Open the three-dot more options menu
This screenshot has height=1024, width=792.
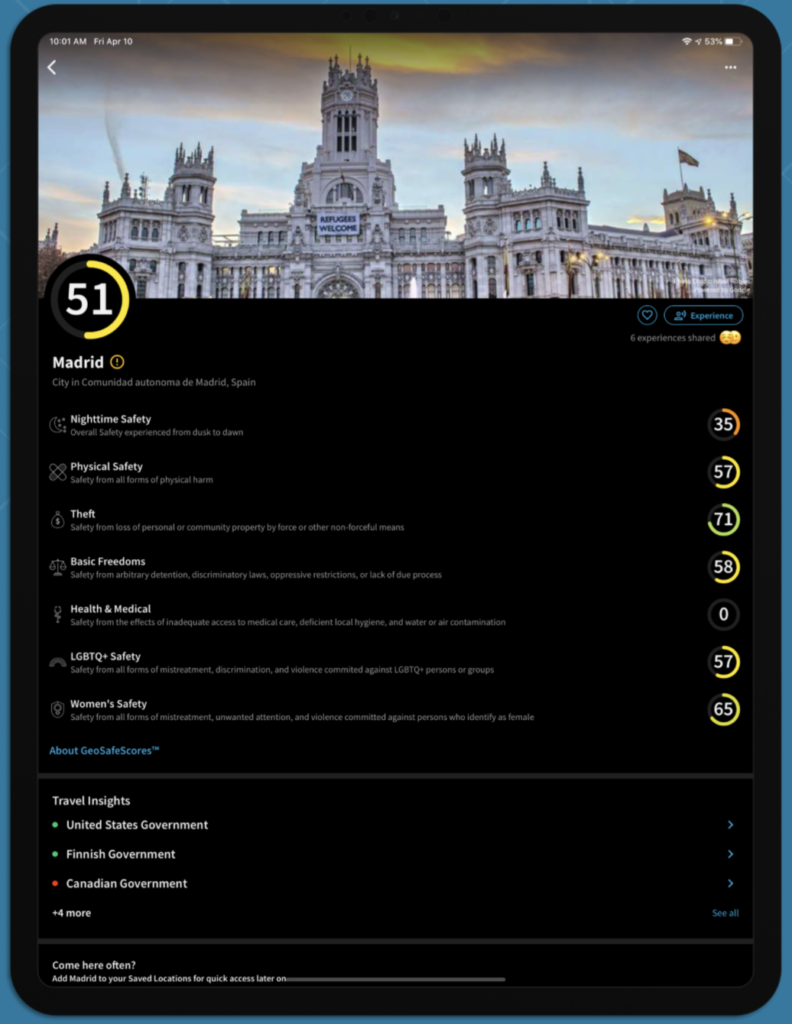click(730, 68)
